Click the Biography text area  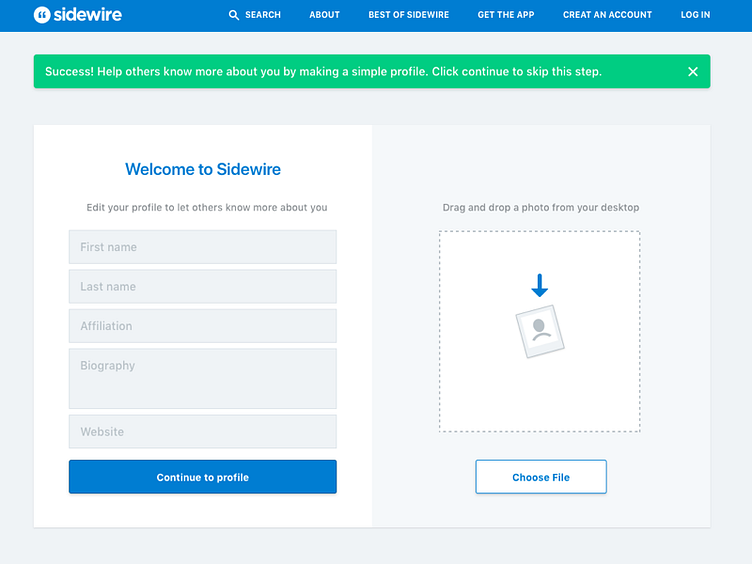coord(202,378)
